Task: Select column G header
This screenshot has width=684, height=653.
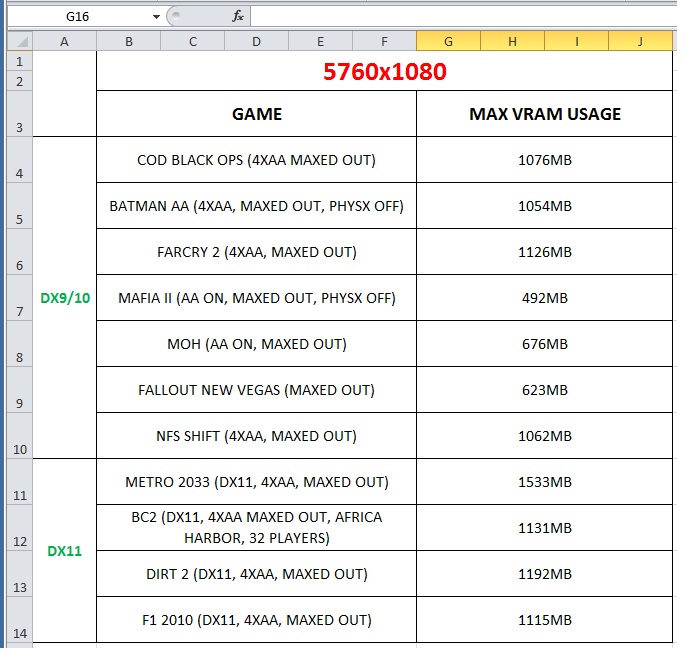Action: point(448,41)
